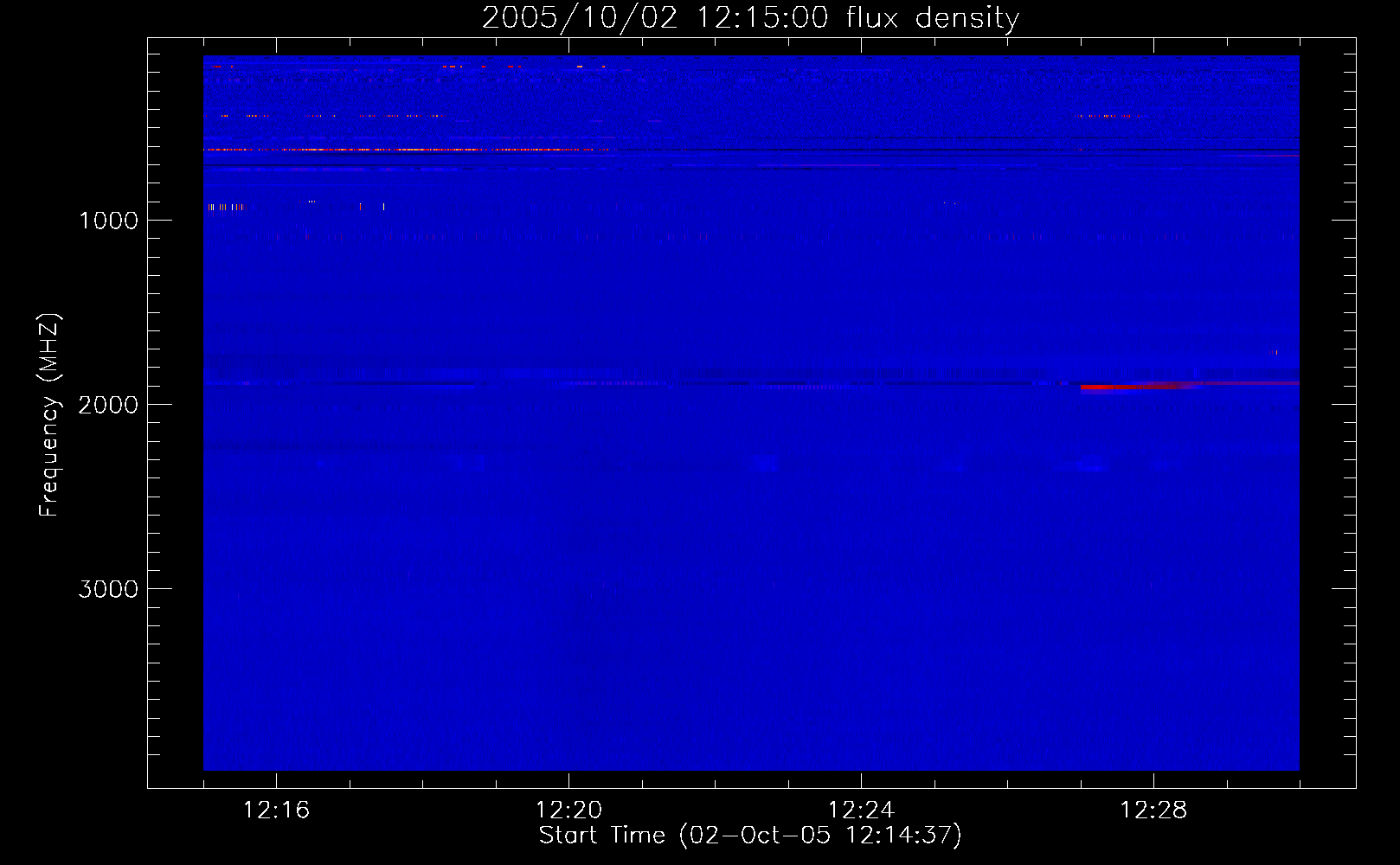Click the plot title '2005/10/02 12:15:00 flux density'
Viewport: 1400px width, 865px height.
(750, 17)
